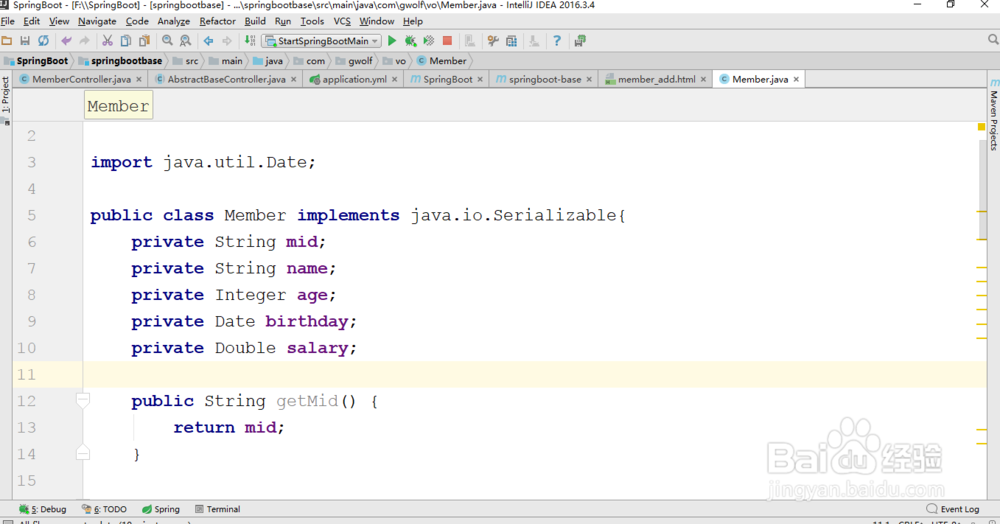Open the VCS menu
The width and height of the screenshot is (1000, 524).
coord(342,21)
